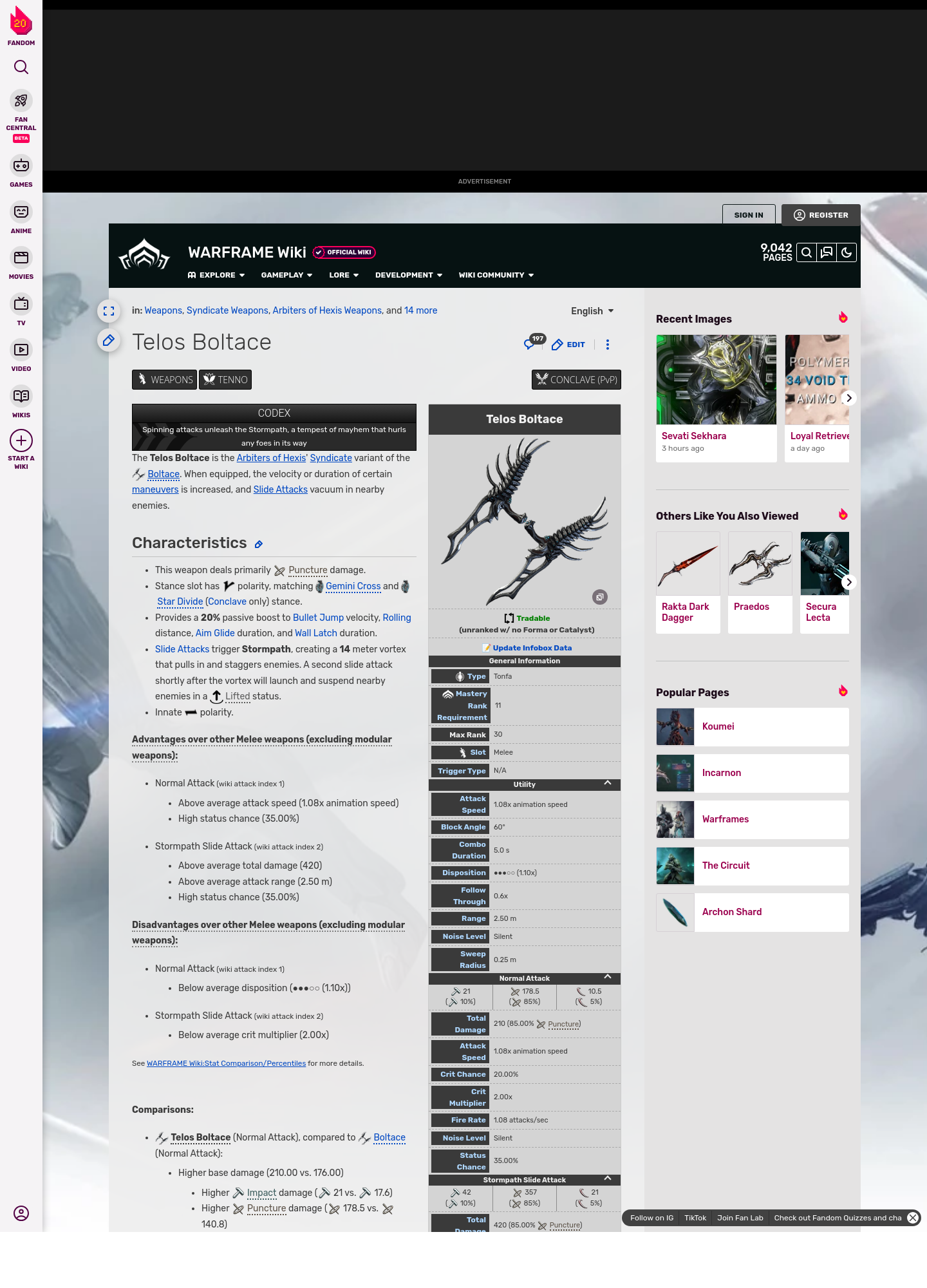Click Join Fan Lab in bottom bar
This screenshot has height=1288, width=927.
click(x=740, y=1218)
